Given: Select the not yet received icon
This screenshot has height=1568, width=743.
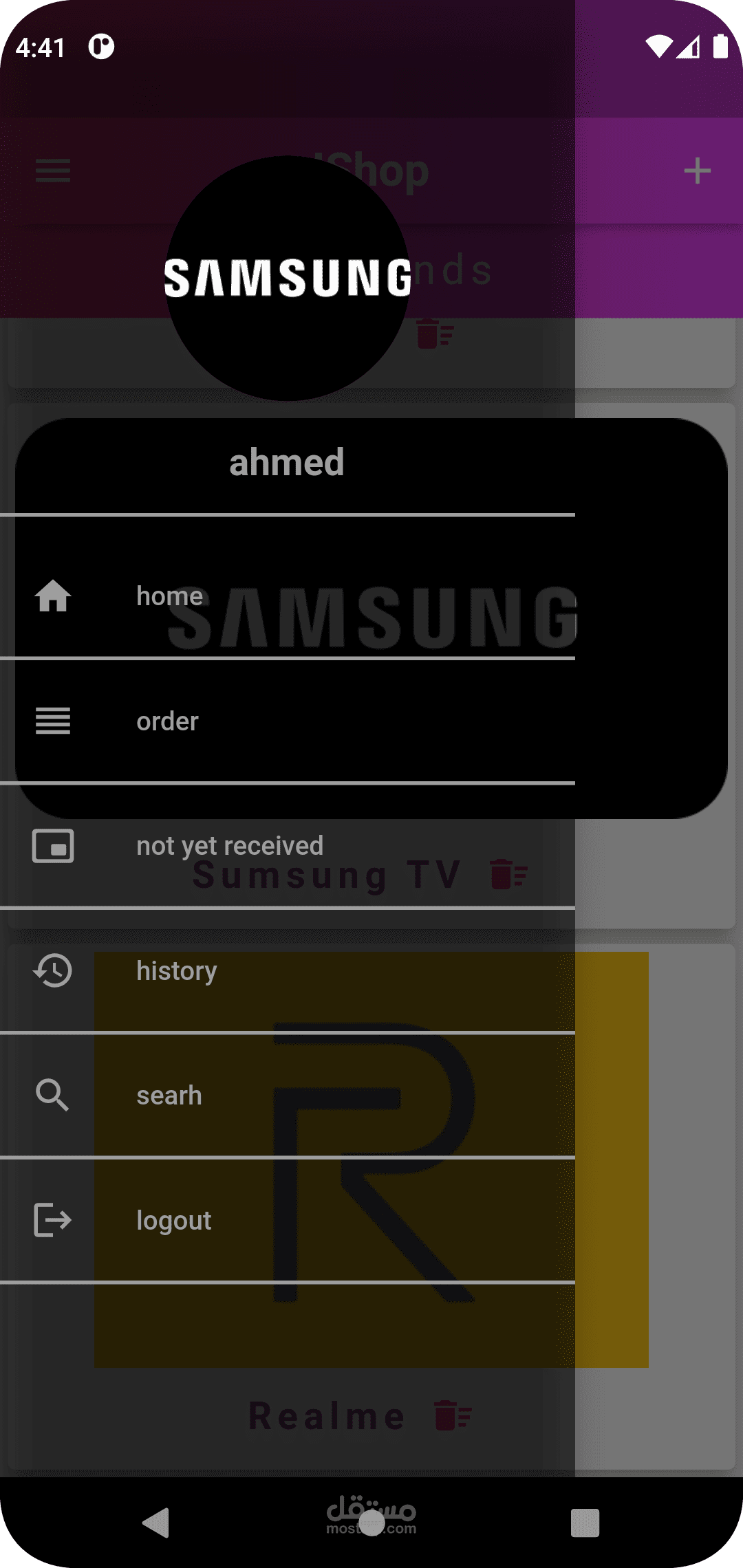Looking at the screenshot, I should 53,846.
